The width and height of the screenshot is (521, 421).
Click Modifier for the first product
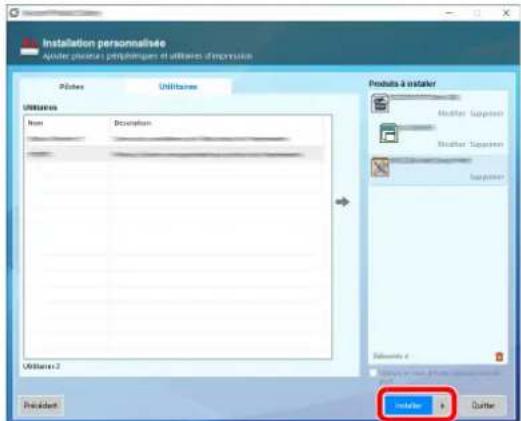coord(451,113)
